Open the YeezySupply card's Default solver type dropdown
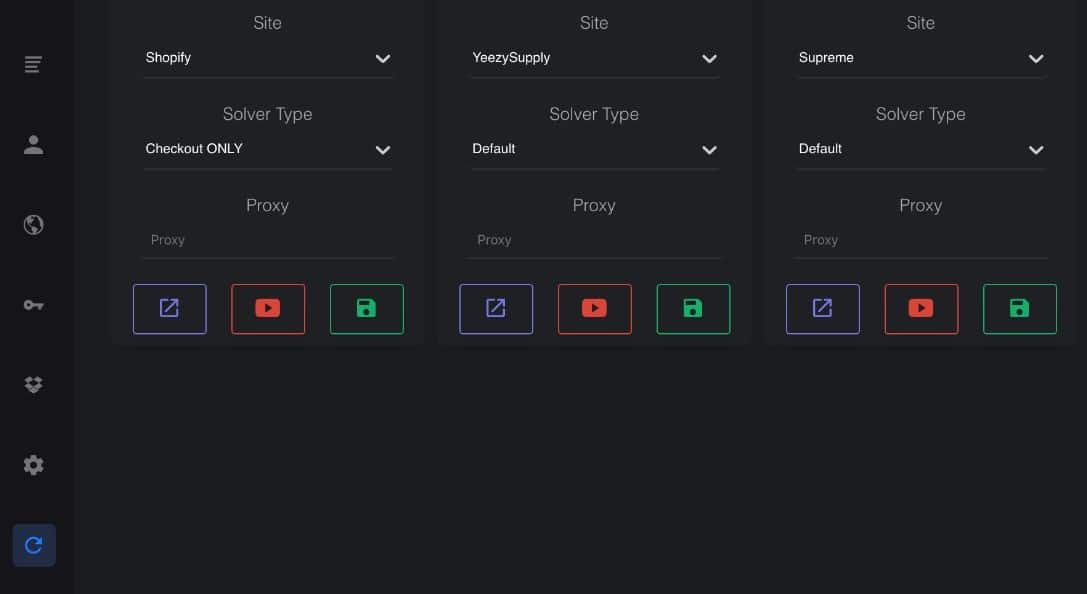1087x594 pixels. pyautogui.click(x=595, y=149)
